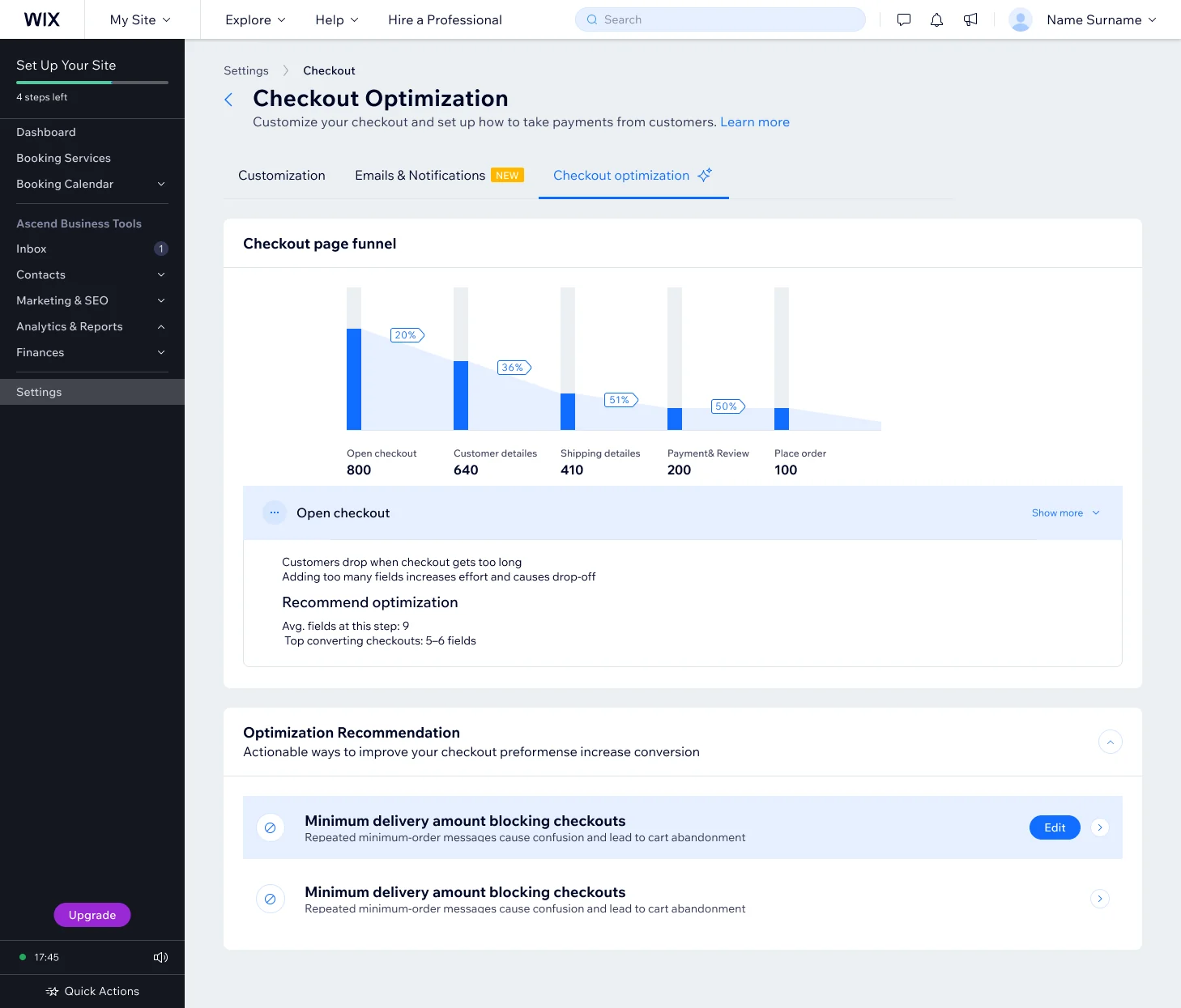This screenshot has height=1008, width=1181.
Task: Expand the Contacts sidebar section
Action: point(161,274)
